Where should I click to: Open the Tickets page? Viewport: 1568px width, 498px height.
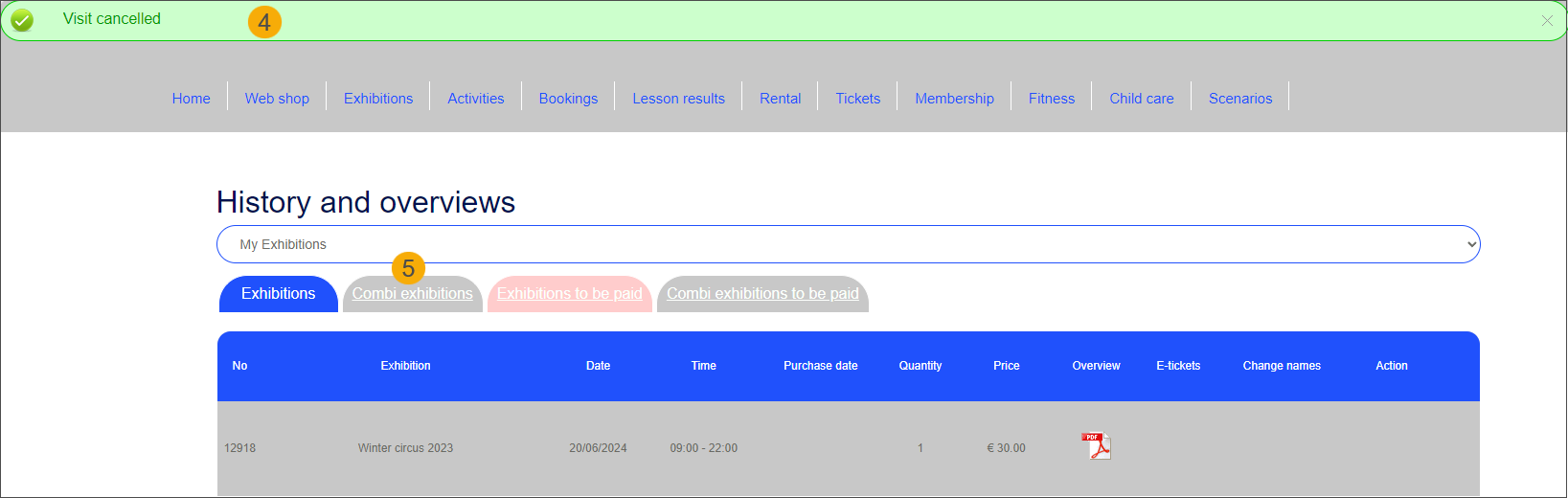(857, 99)
